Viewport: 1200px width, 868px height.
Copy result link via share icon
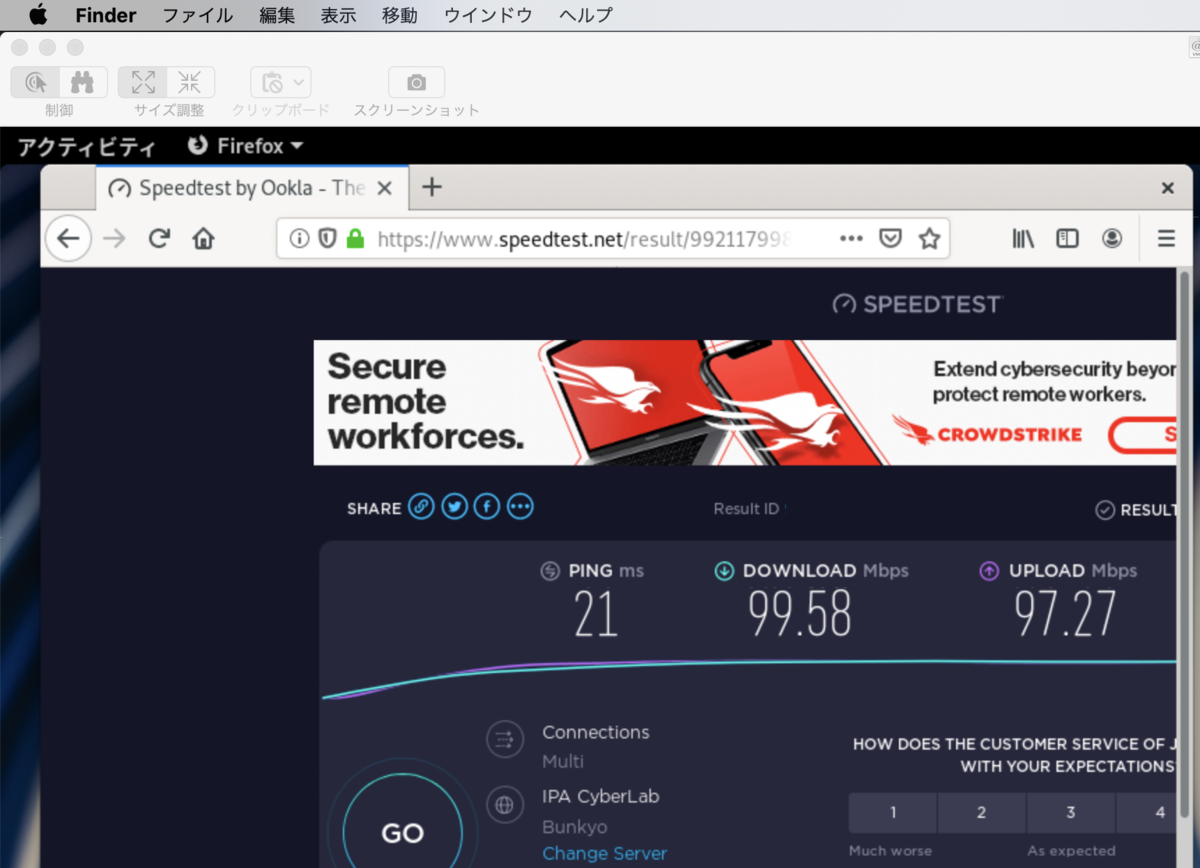click(x=421, y=507)
